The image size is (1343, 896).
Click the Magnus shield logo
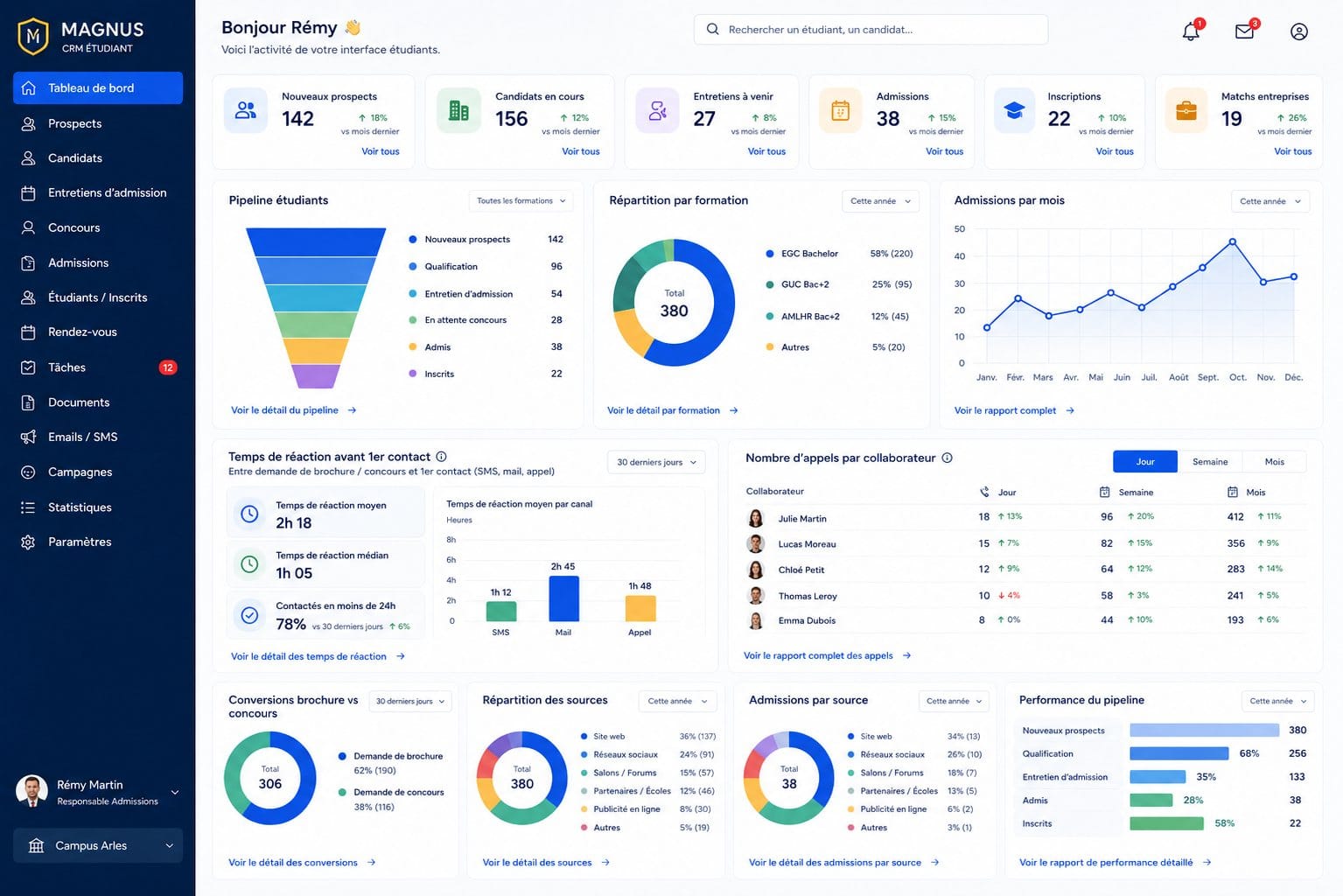click(33, 37)
